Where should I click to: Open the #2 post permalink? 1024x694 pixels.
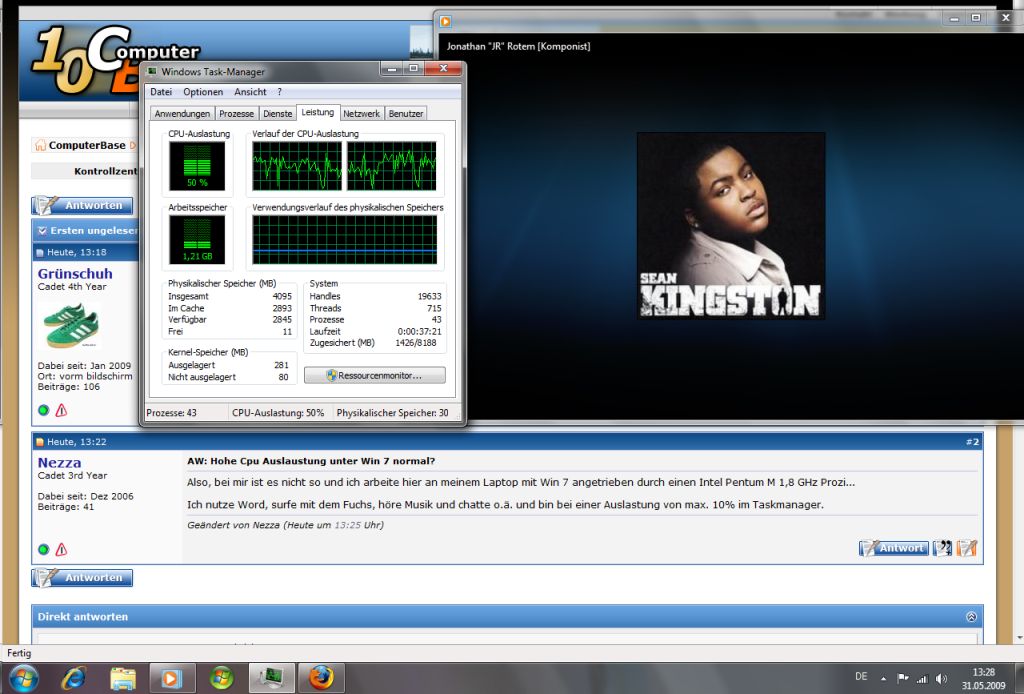pos(972,442)
